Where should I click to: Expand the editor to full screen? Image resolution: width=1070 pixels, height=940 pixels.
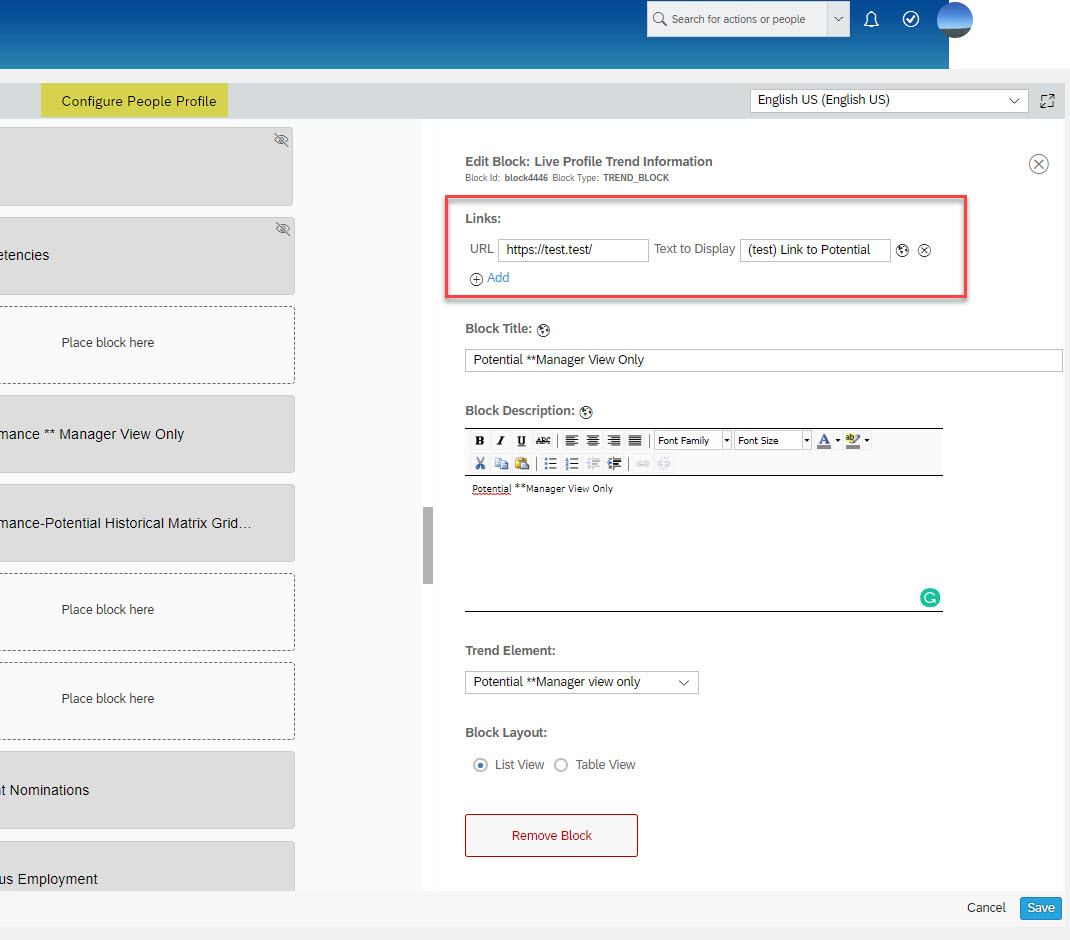click(x=1047, y=101)
